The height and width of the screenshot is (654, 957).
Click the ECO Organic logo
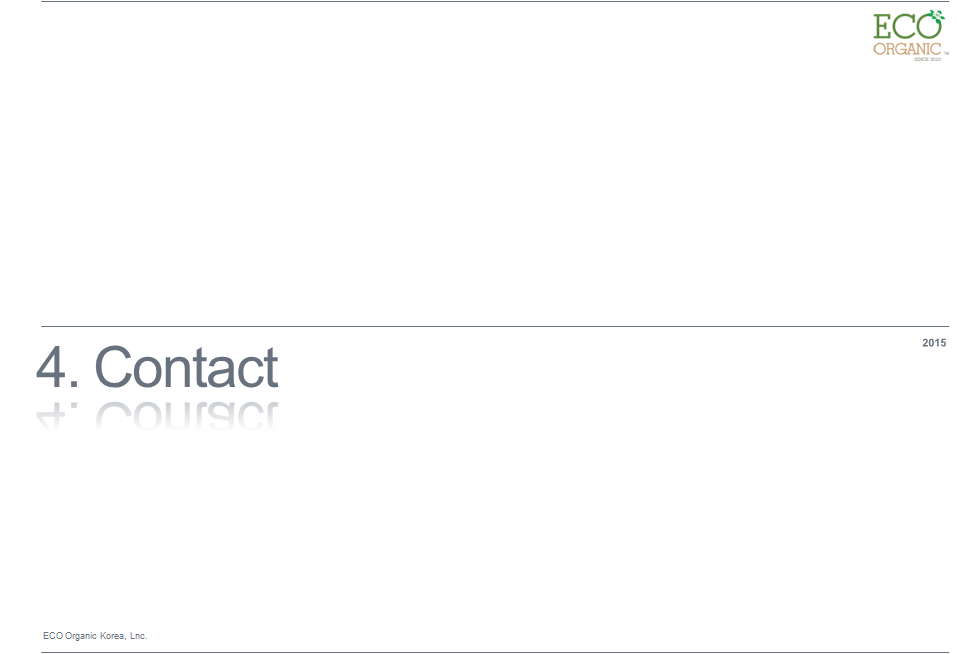click(x=911, y=35)
